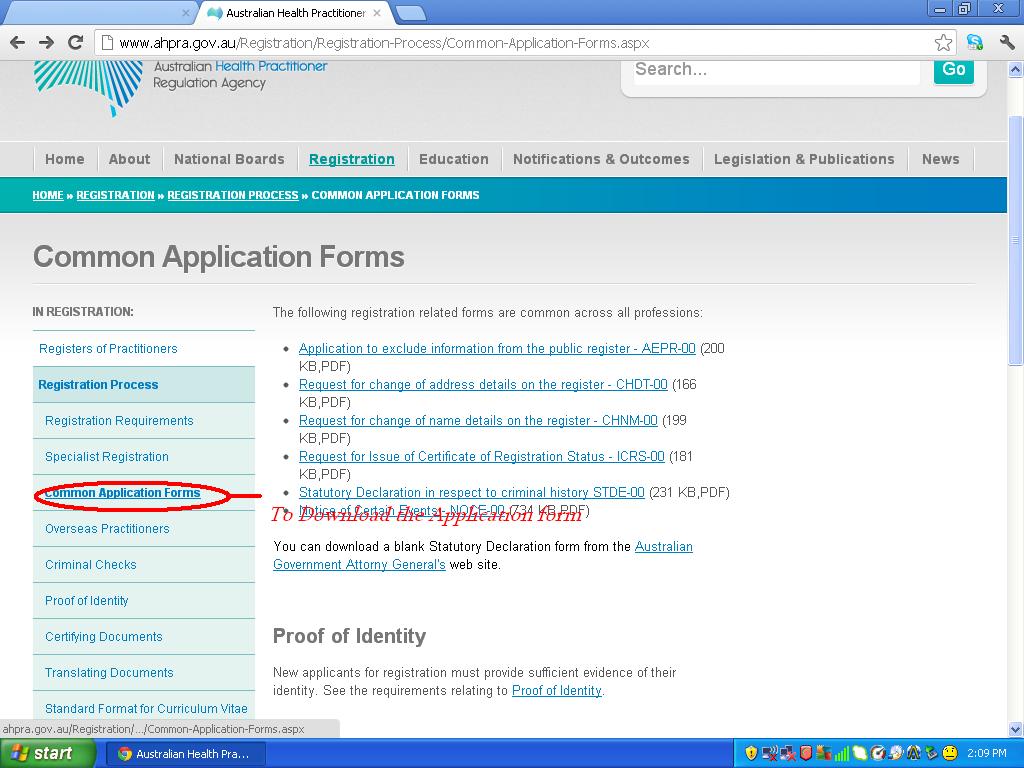The image size is (1024, 768).
Task: Reload the page with the refresh icon
Action: (74, 43)
